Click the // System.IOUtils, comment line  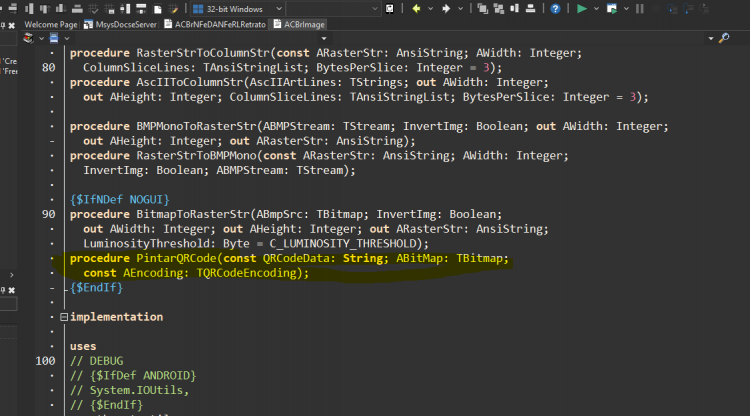130,390
